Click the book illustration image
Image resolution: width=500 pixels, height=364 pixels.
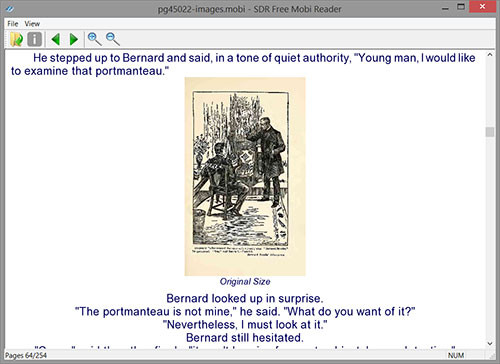pos(245,176)
